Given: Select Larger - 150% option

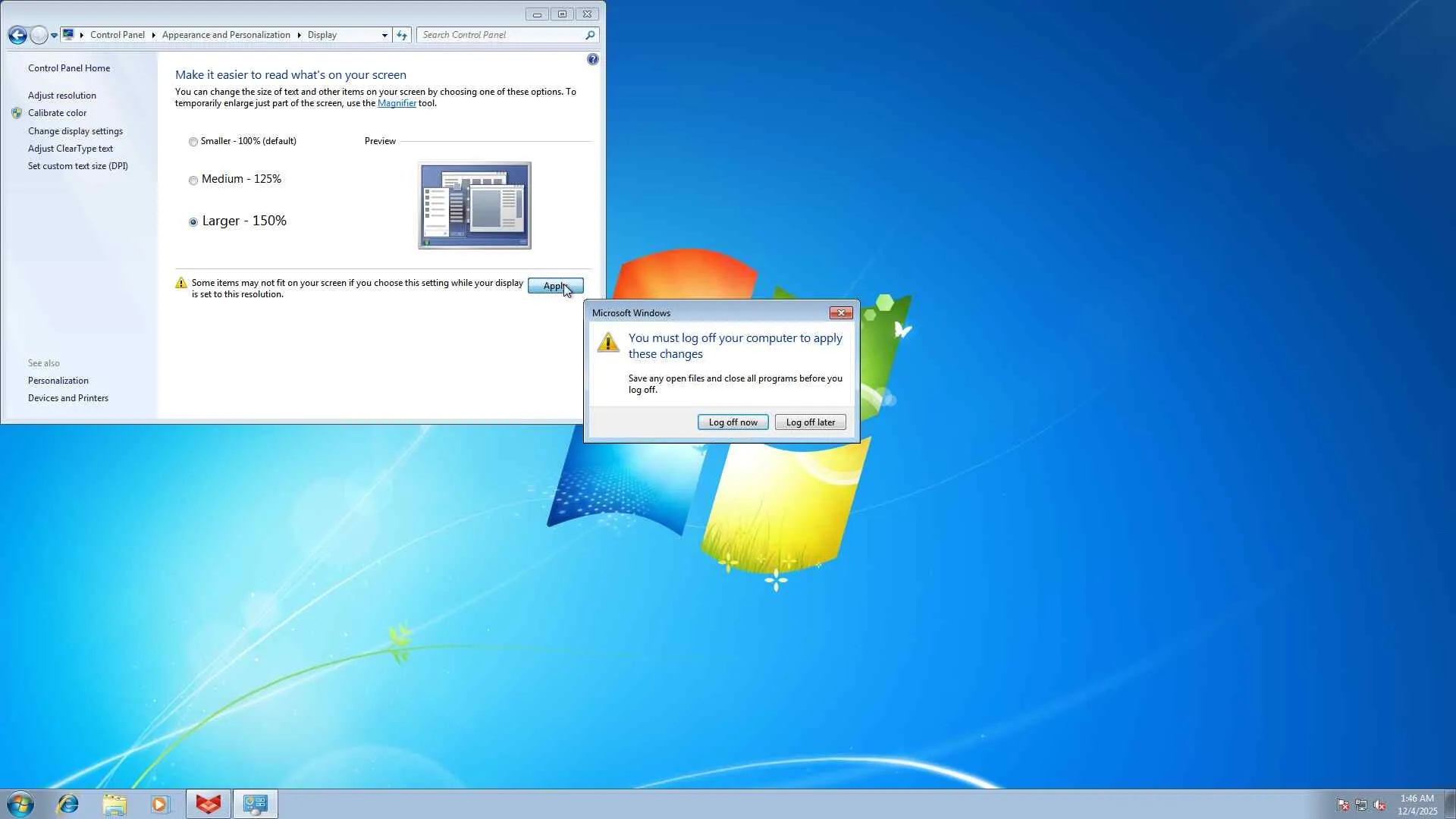Looking at the screenshot, I should [193, 222].
